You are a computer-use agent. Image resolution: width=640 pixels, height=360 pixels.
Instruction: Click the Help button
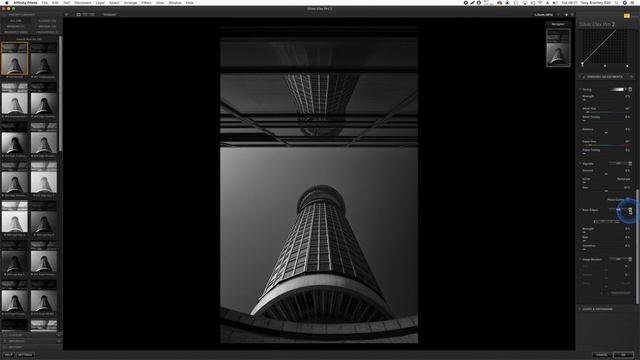pyautogui.click(x=8, y=355)
